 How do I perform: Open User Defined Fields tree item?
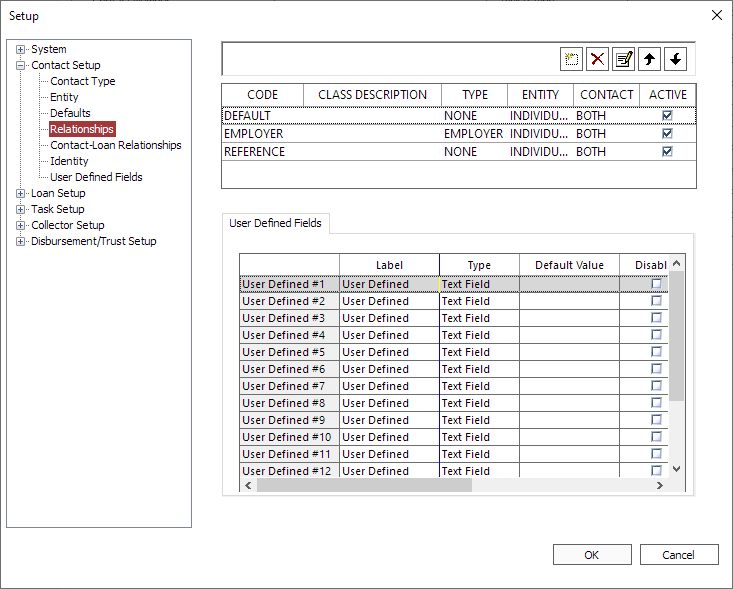click(96, 177)
